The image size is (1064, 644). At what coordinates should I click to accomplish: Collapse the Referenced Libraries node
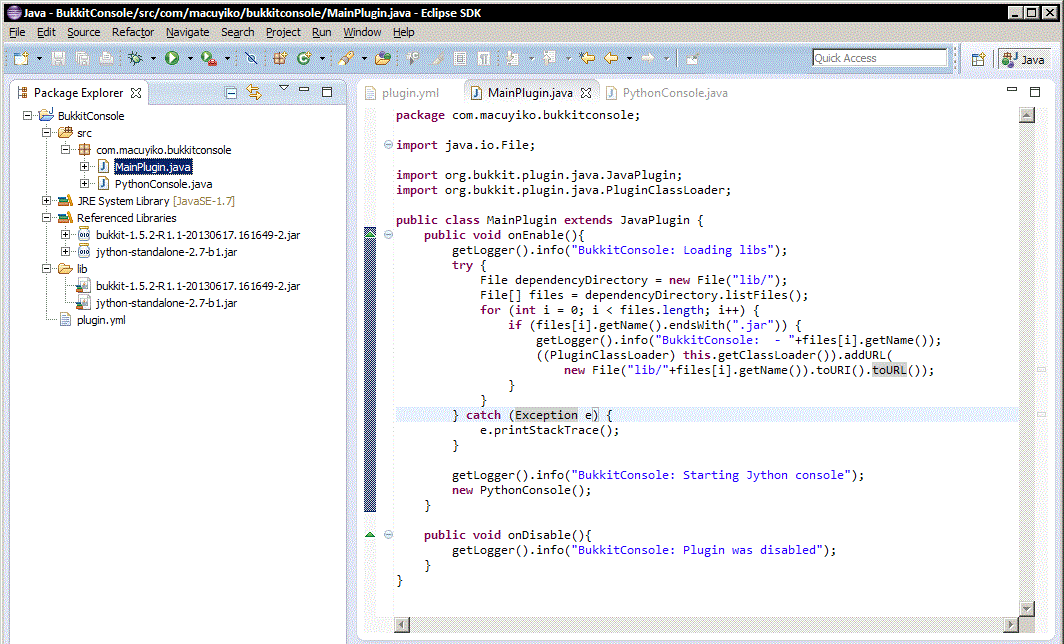pyautogui.click(x=47, y=217)
